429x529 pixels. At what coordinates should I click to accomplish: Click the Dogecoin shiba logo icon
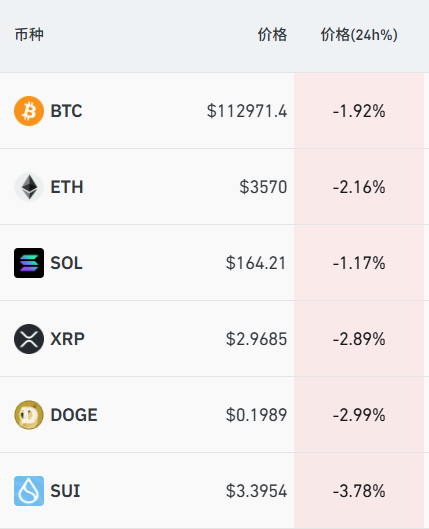pos(29,415)
